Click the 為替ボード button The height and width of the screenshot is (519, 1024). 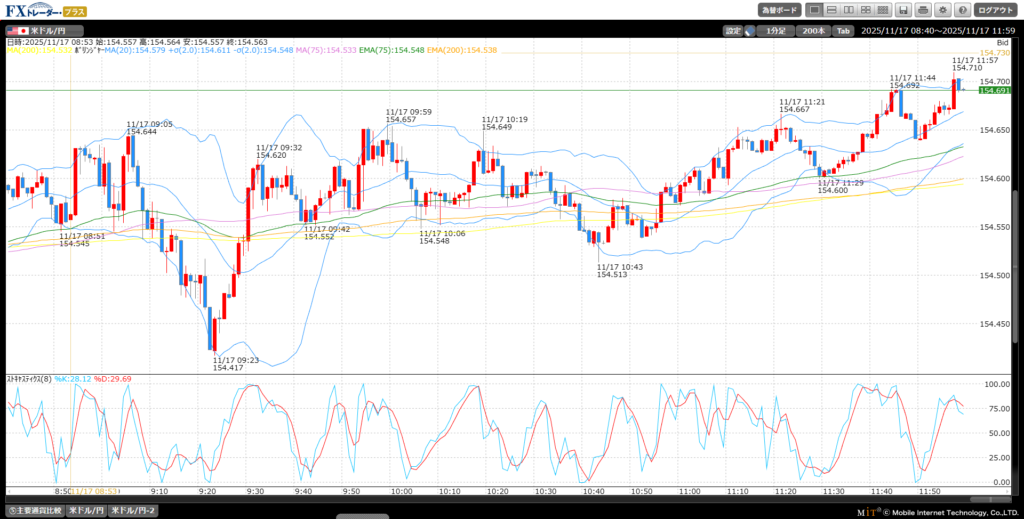point(780,10)
